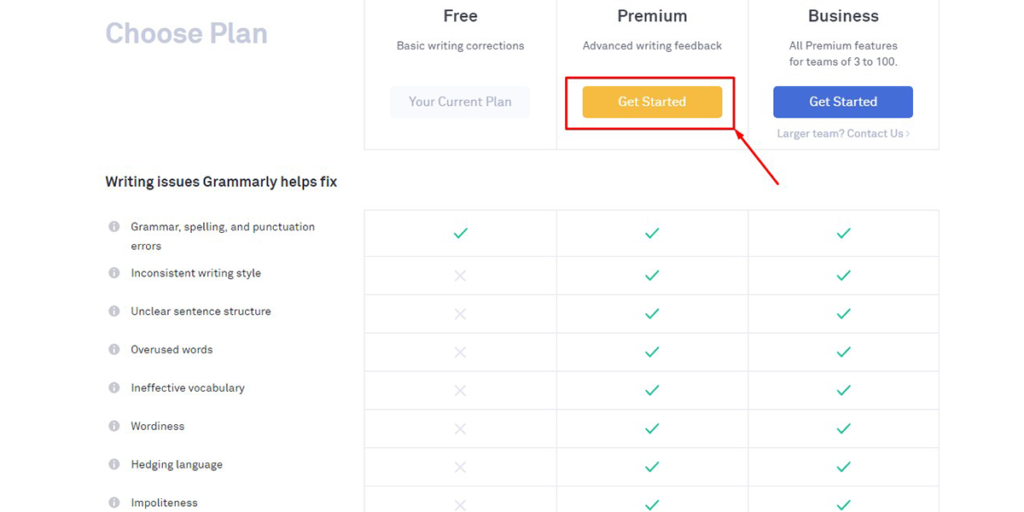
Task: Click info icon next to Inconsistent writing style
Action: click(114, 273)
